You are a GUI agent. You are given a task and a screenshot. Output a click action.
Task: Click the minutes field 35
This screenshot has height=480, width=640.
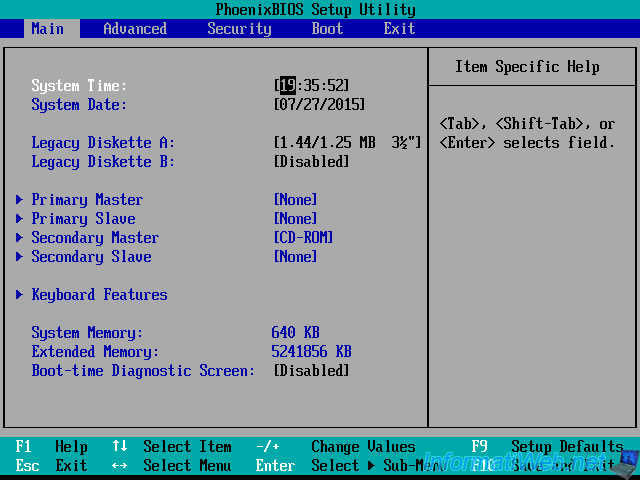[x=311, y=85]
